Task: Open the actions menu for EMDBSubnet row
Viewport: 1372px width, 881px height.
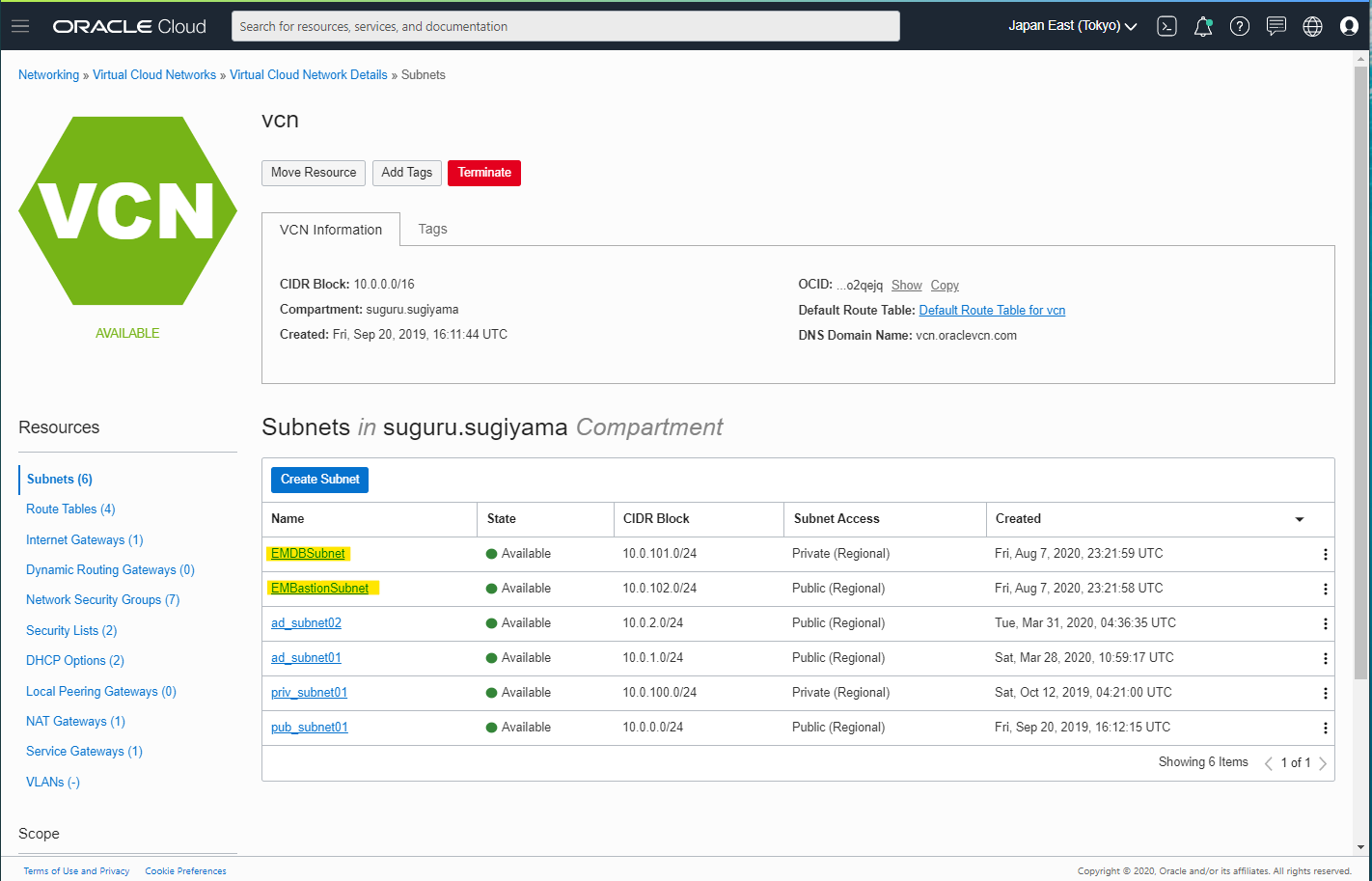Action: coord(1326,553)
